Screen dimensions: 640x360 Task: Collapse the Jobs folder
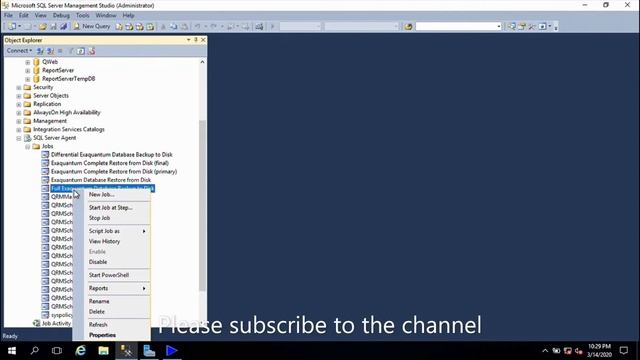point(28,147)
